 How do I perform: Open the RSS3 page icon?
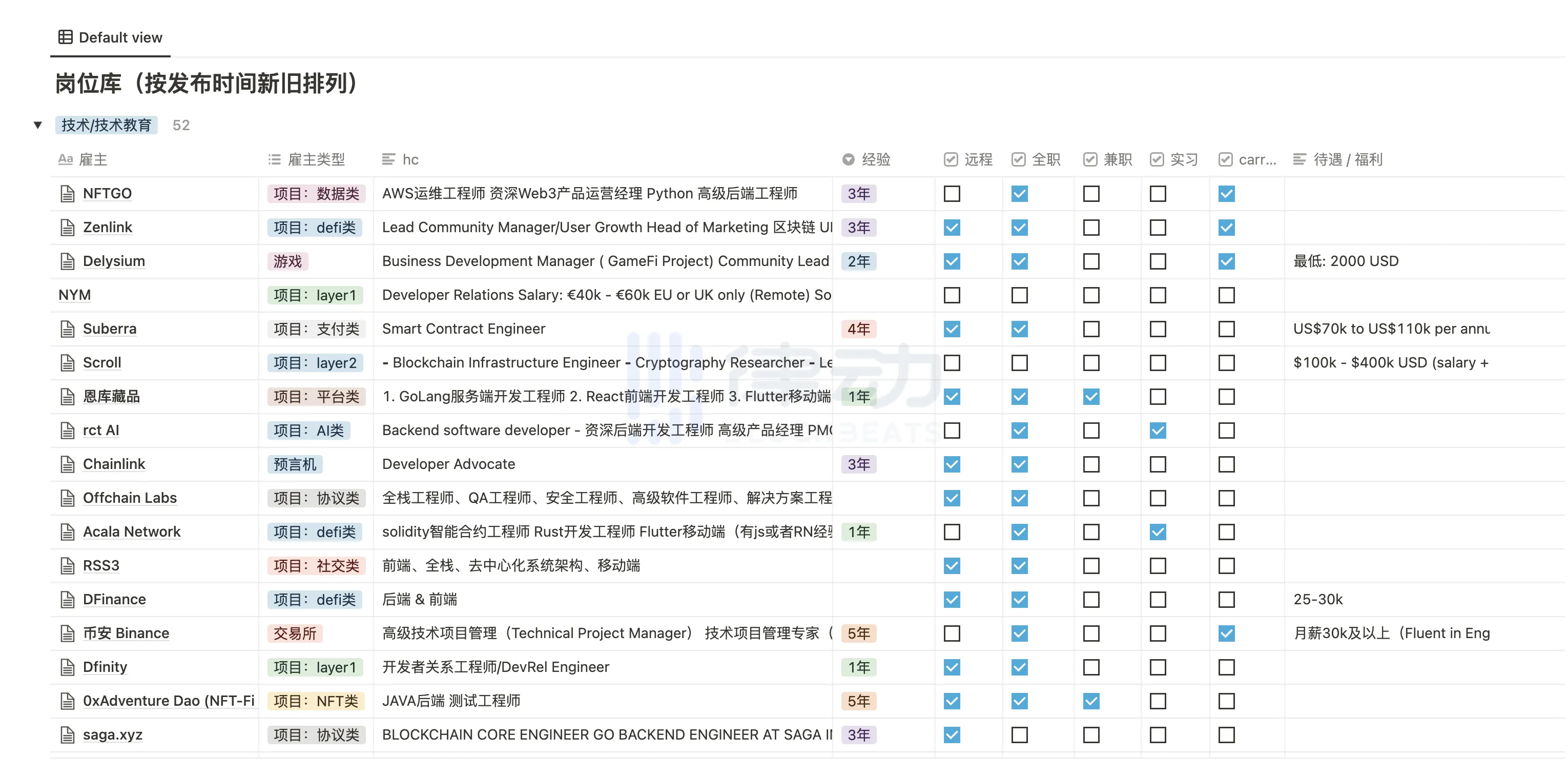pos(68,566)
